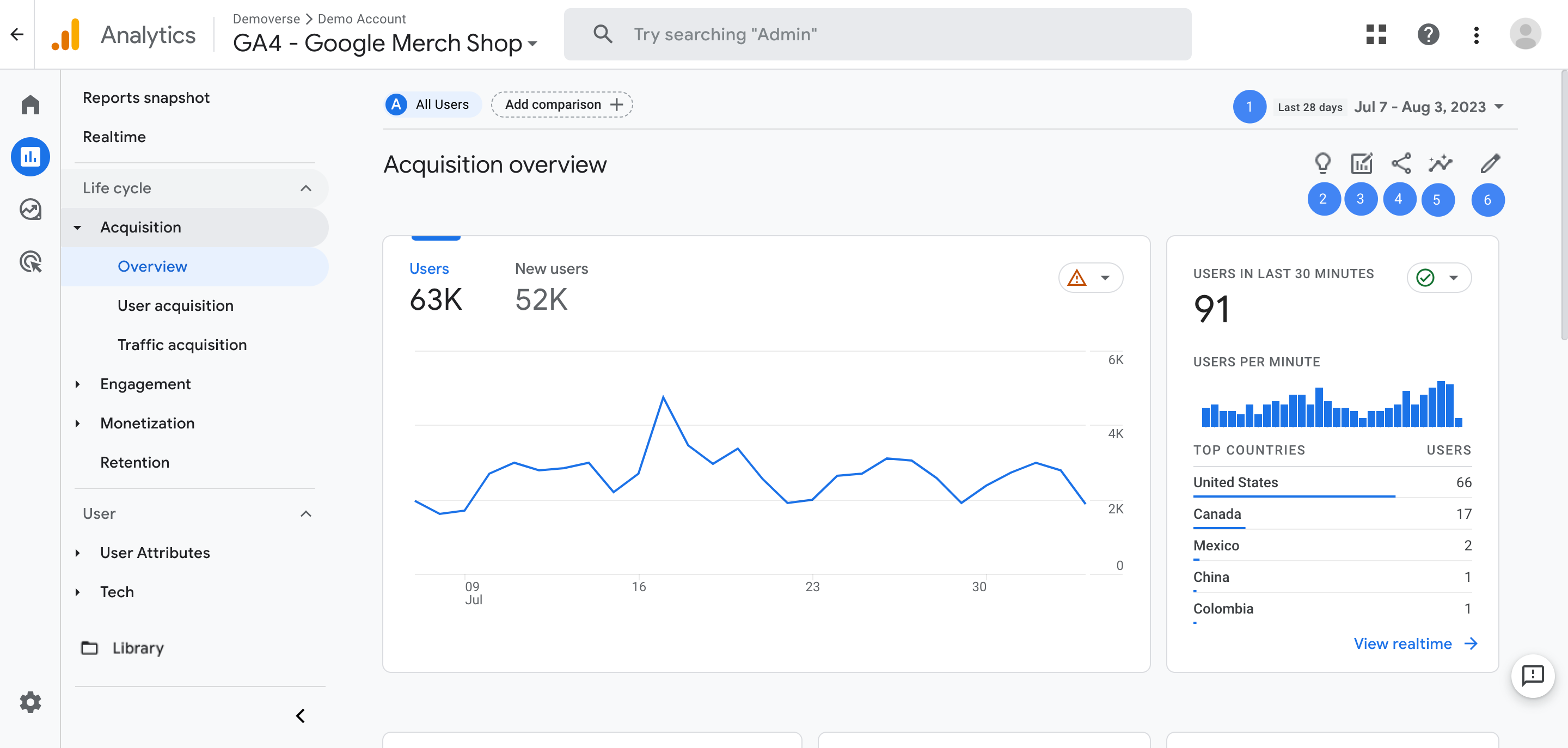This screenshot has width=1568, height=748.
Task: Click the United States row
Action: coord(1332,483)
